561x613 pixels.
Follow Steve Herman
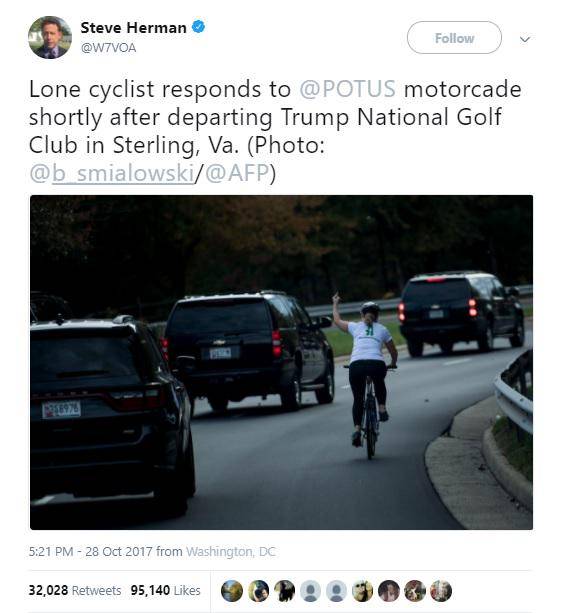pyautogui.click(x=454, y=38)
